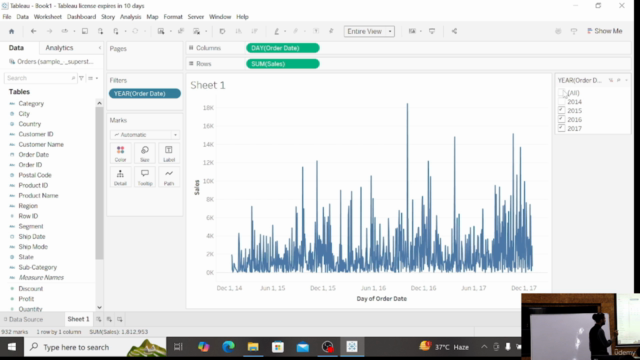Open the Mail app from the taskbar

pyautogui.click(x=303, y=347)
